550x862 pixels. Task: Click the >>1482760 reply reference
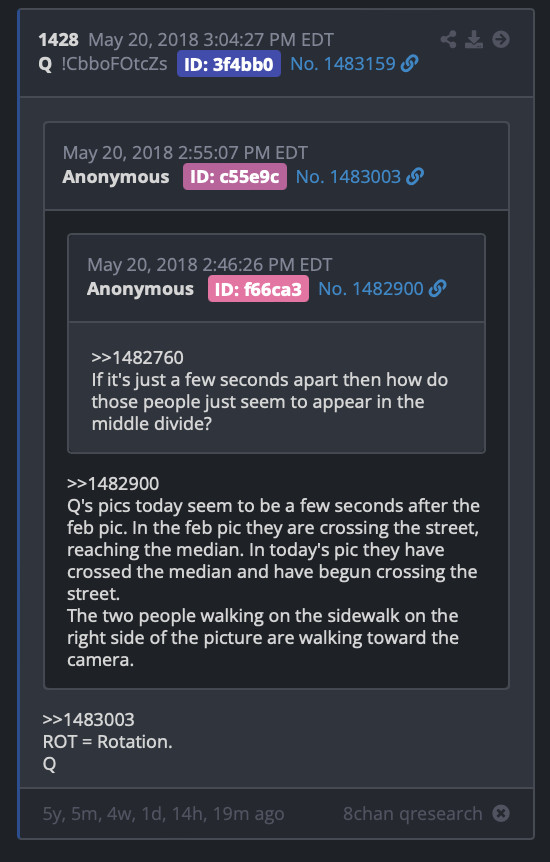138,357
